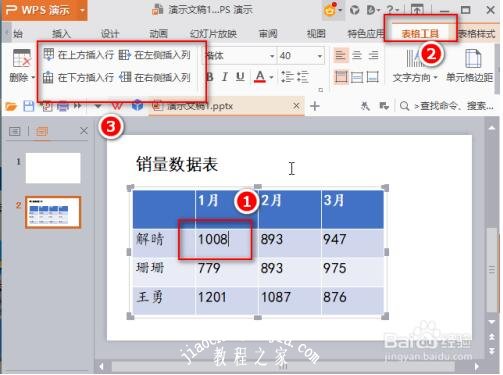This screenshot has width=503, height=375.
Task: Open the WPS 演示 application menu arrow
Action: (82, 10)
